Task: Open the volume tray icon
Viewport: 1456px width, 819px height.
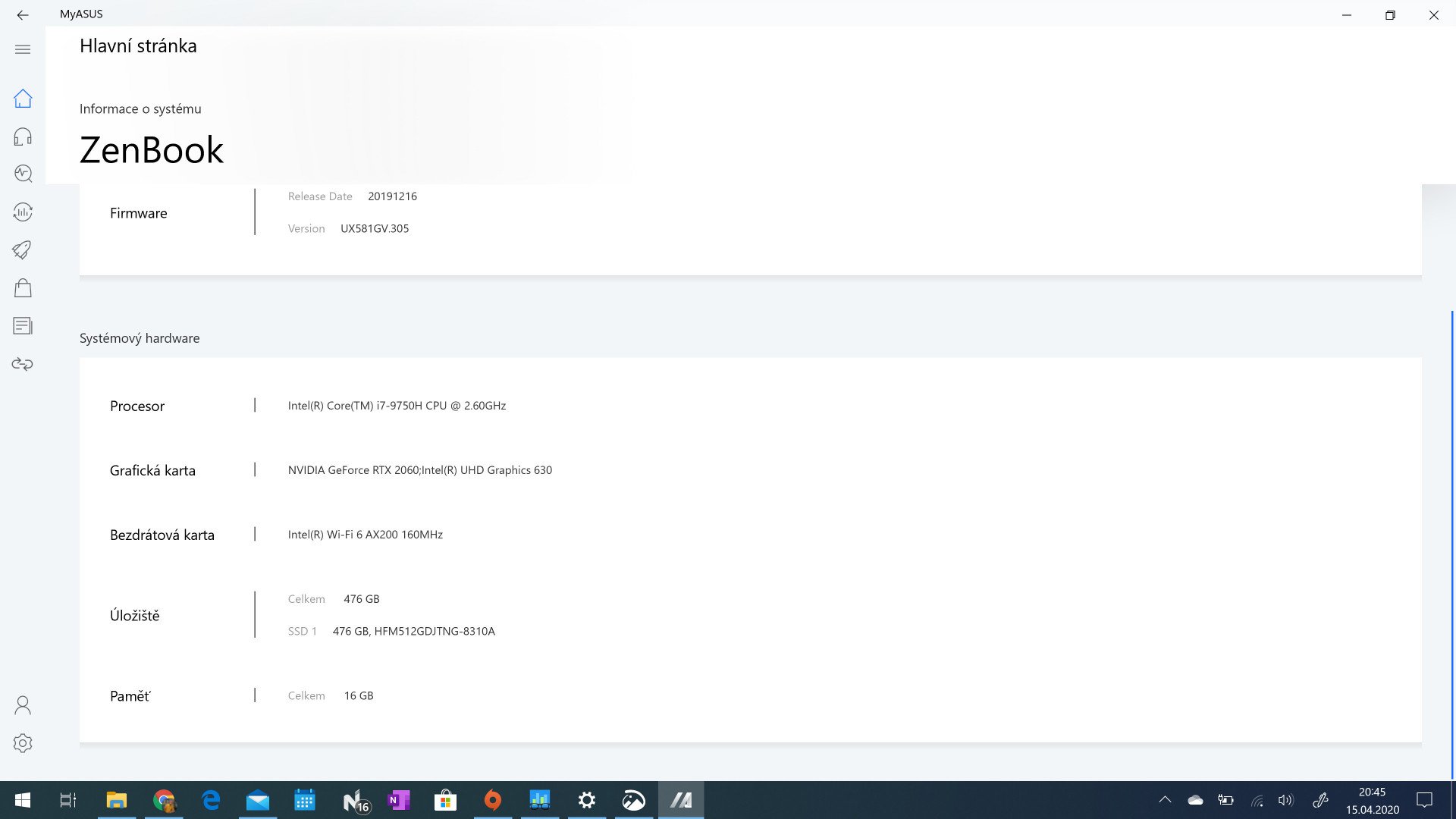Action: (1285, 799)
